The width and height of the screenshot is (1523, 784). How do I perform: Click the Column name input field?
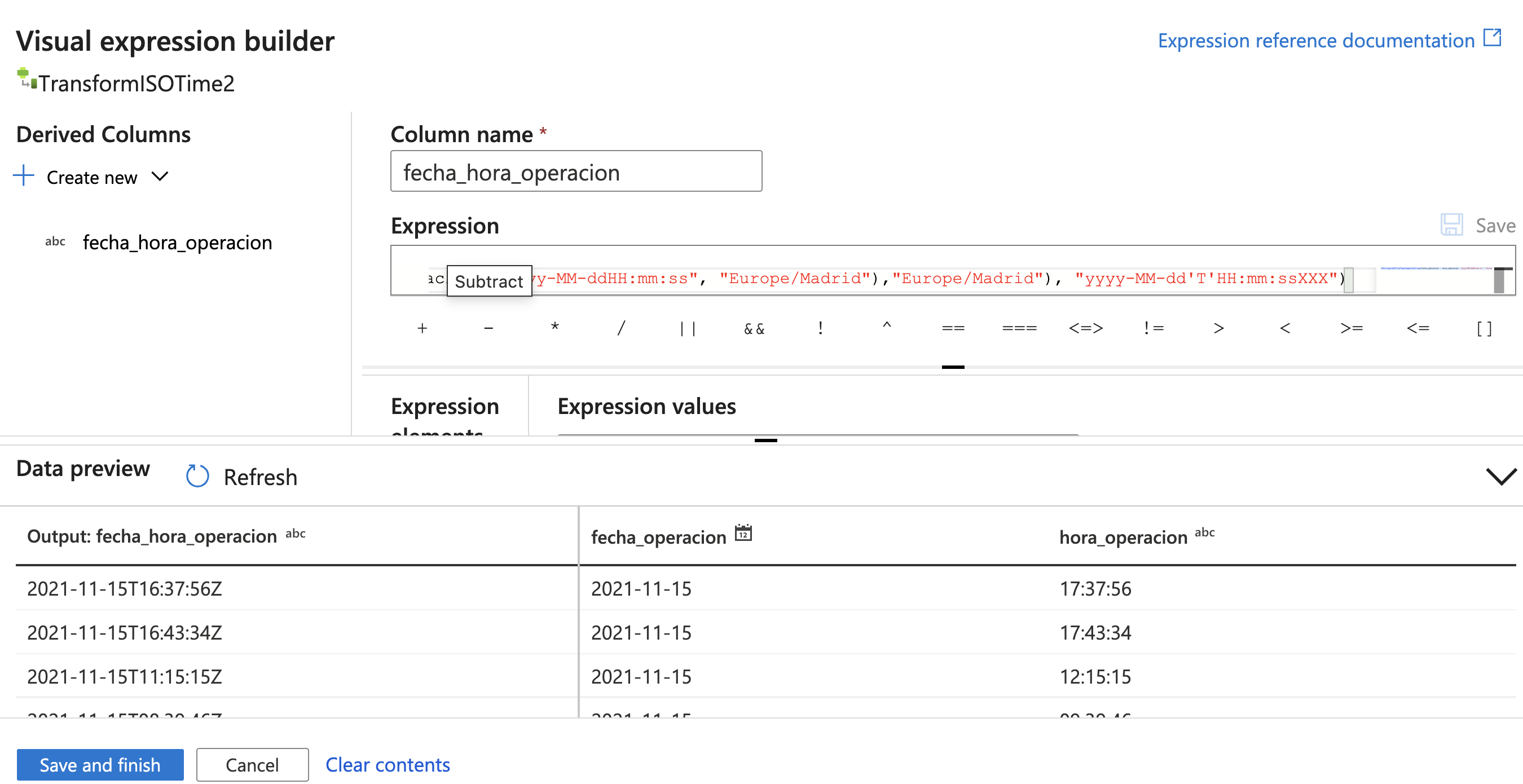pyautogui.click(x=576, y=172)
